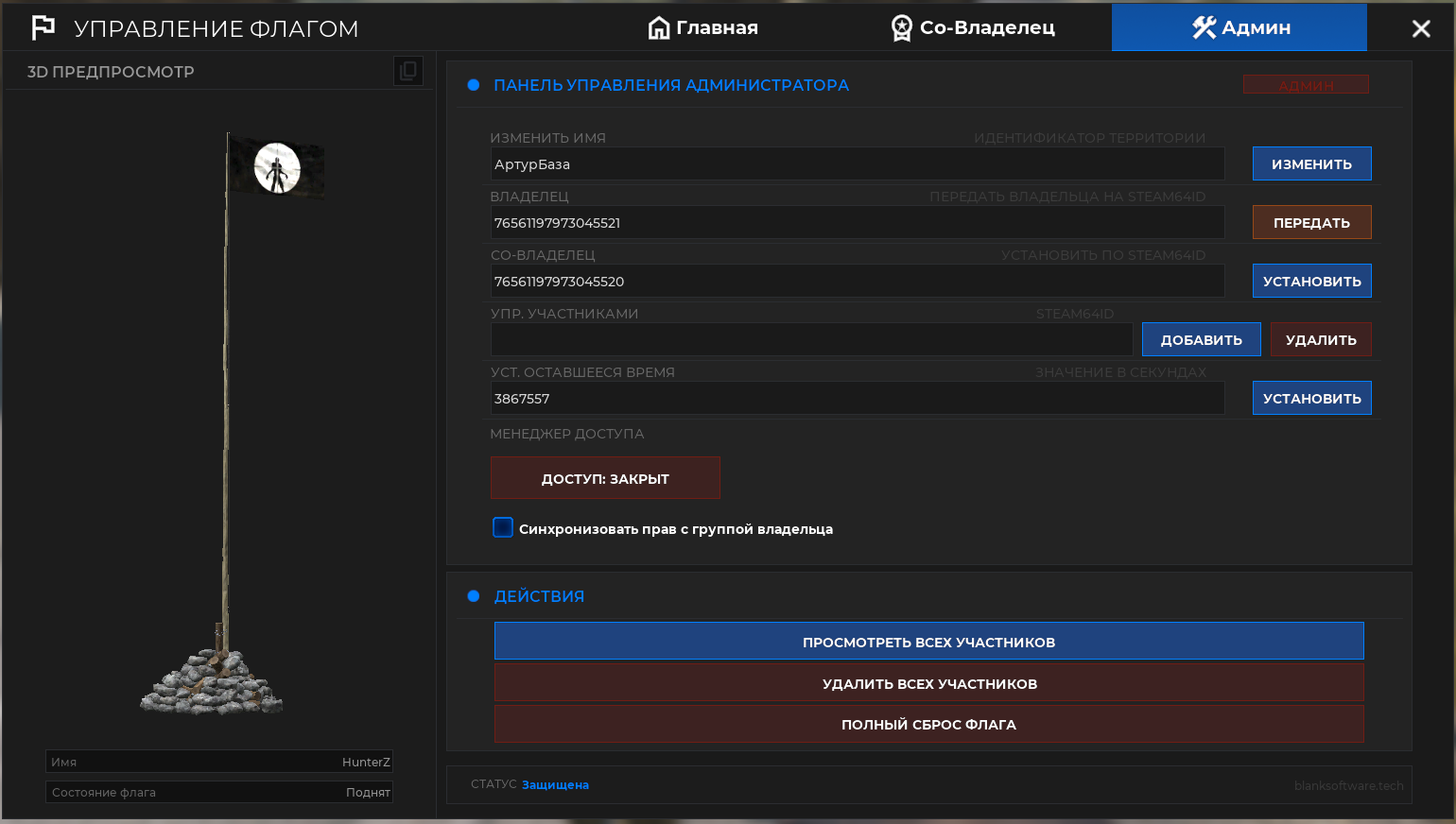This screenshot has width=1456, height=824.
Task: Click the Поднят flag state value
Action: (368, 792)
